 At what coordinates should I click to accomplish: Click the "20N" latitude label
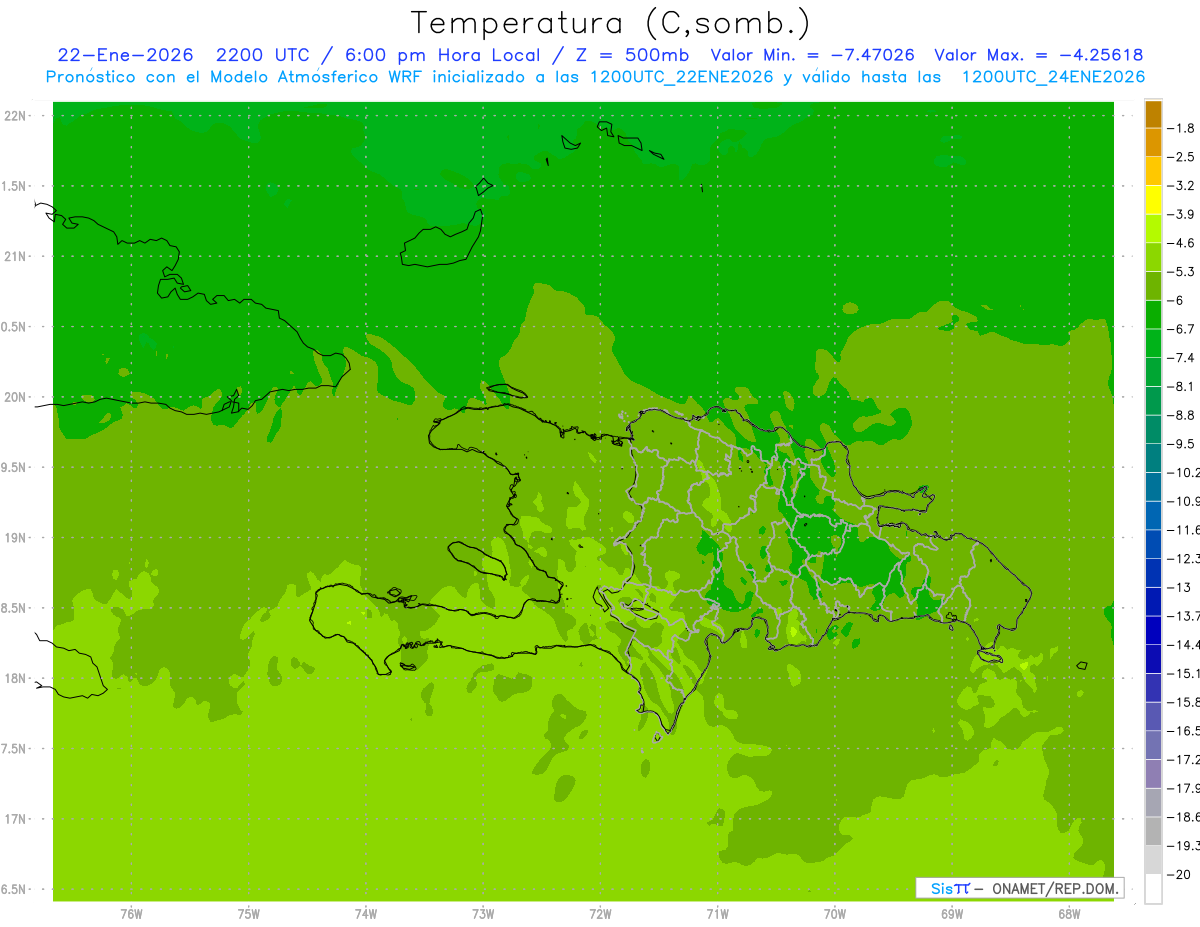tap(16, 397)
